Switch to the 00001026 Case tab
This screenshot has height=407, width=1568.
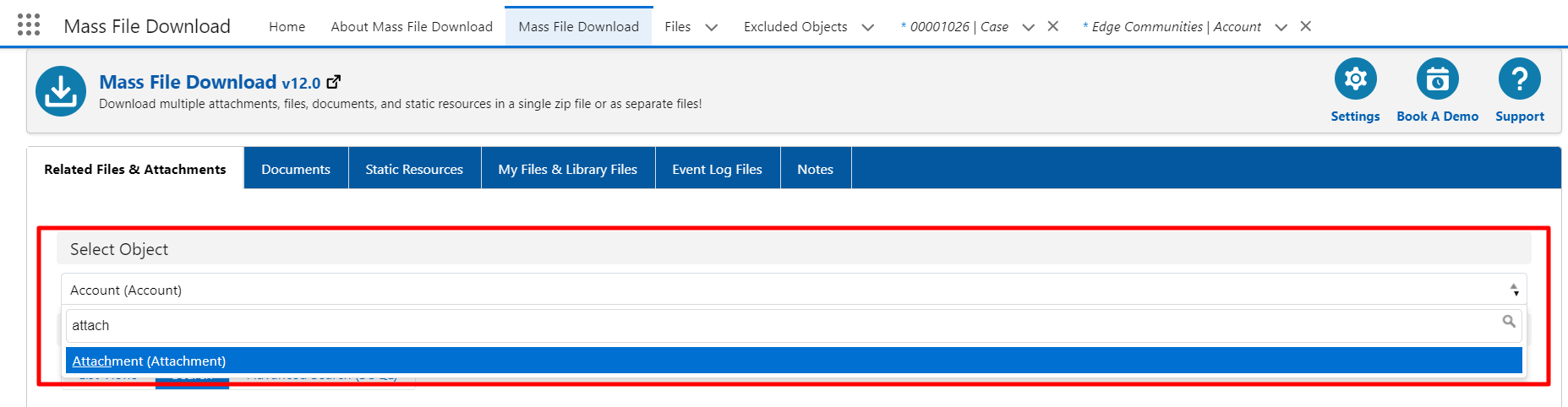pyautogui.click(x=955, y=27)
